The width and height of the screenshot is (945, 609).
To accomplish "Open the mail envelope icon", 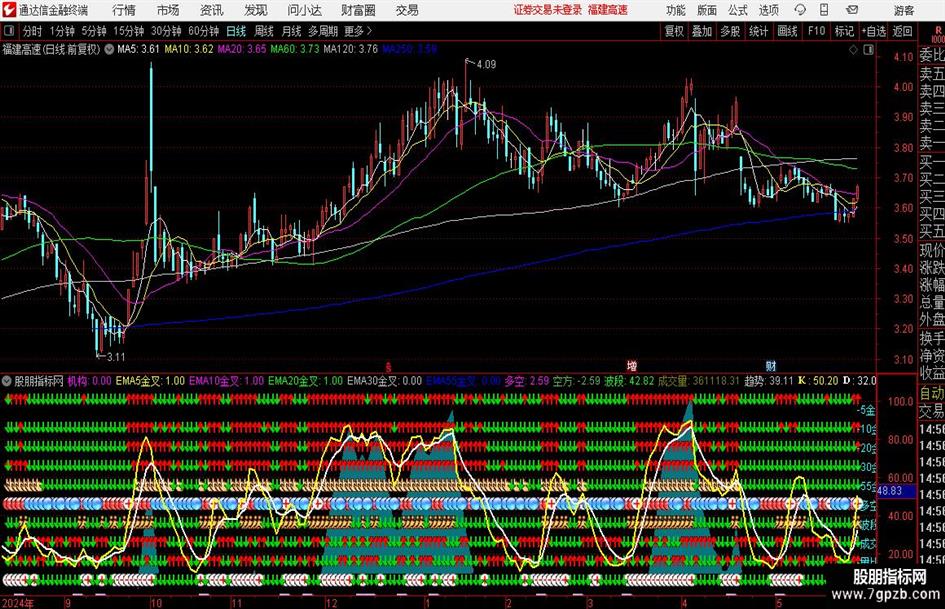I will pyautogui.click(x=852, y=10).
